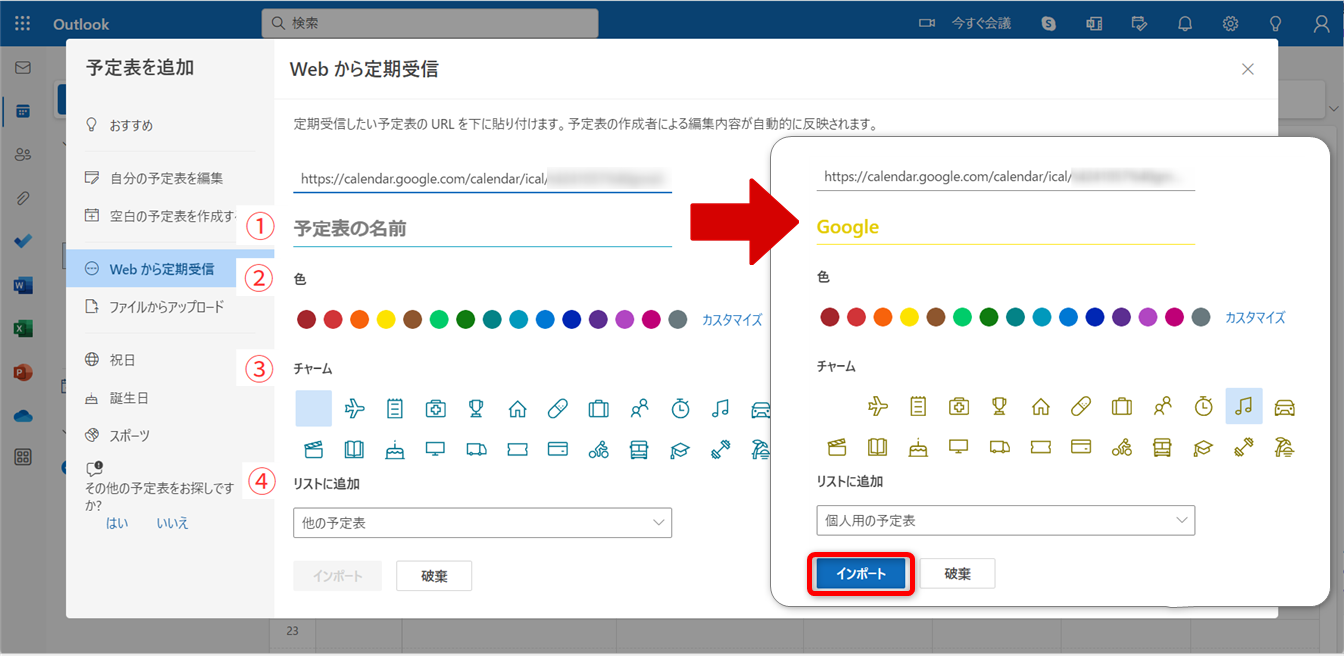Viewport: 1344px width, 656px height.
Task: Click the airplane charm icon
Action: 354,408
